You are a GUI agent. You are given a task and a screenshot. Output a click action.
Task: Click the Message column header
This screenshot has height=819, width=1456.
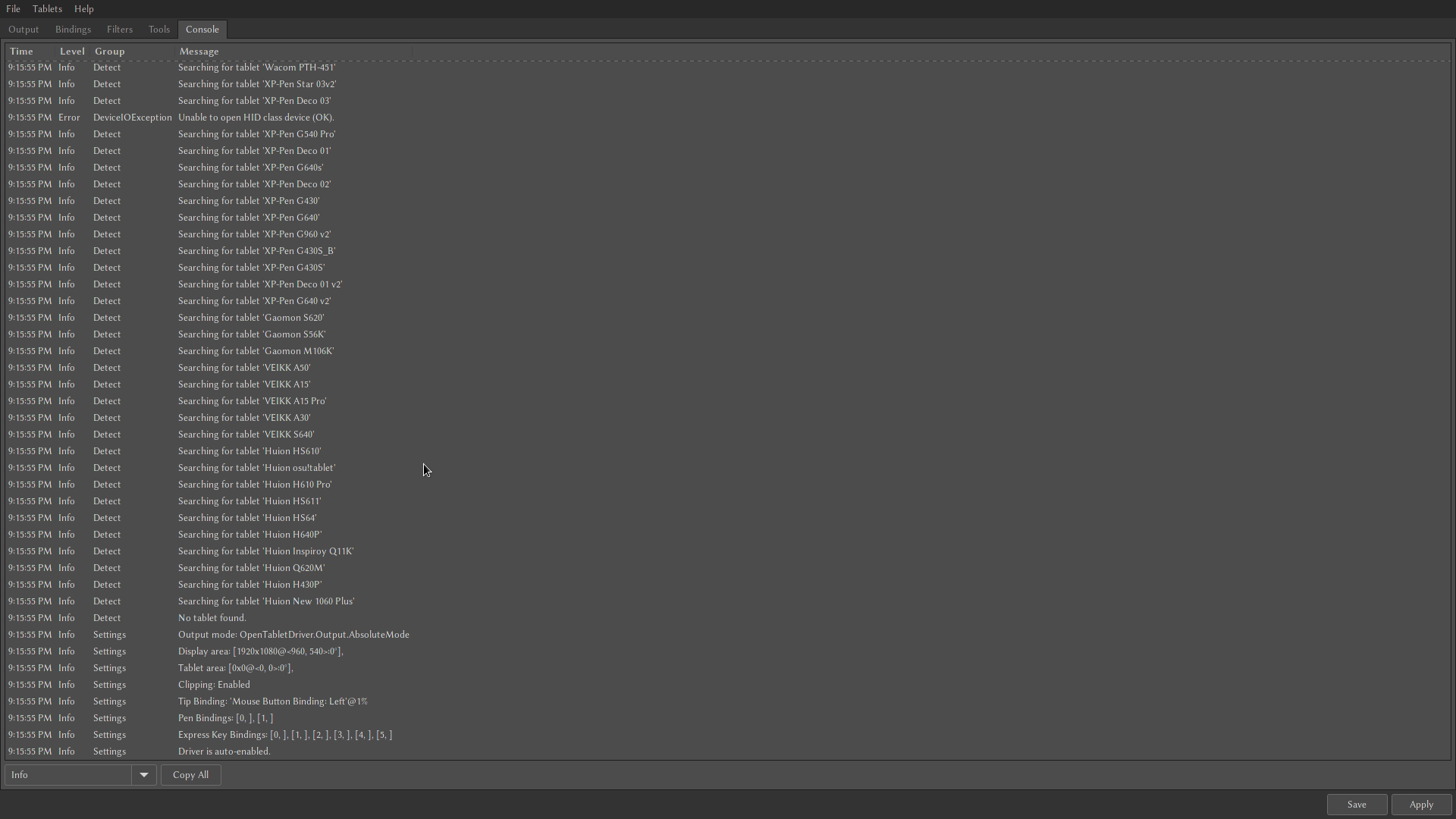click(199, 51)
